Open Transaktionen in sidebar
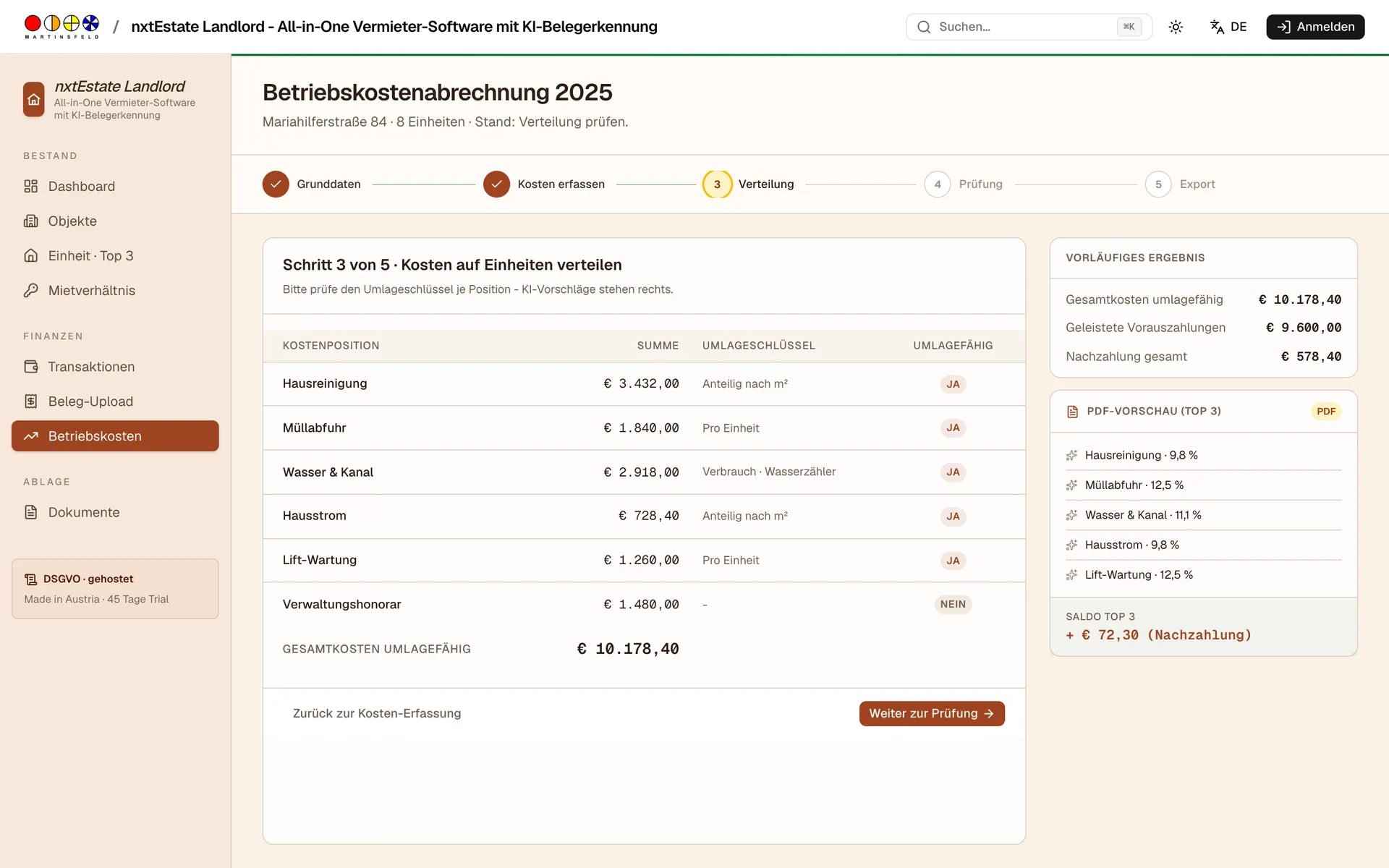 pos(115,367)
